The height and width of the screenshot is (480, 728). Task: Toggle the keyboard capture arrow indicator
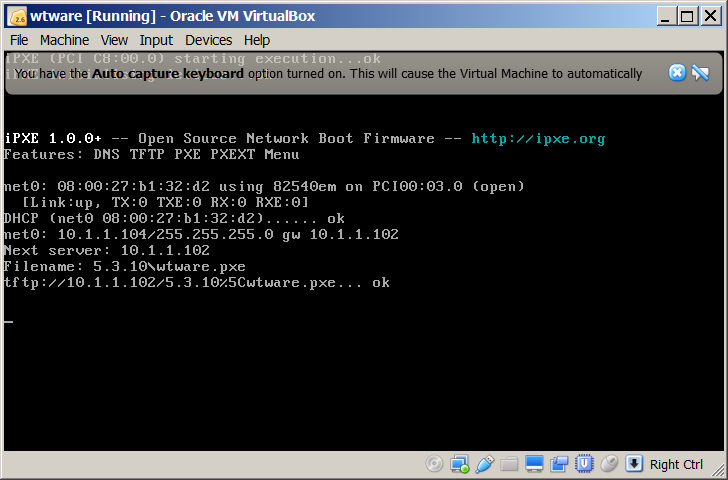coord(634,464)
